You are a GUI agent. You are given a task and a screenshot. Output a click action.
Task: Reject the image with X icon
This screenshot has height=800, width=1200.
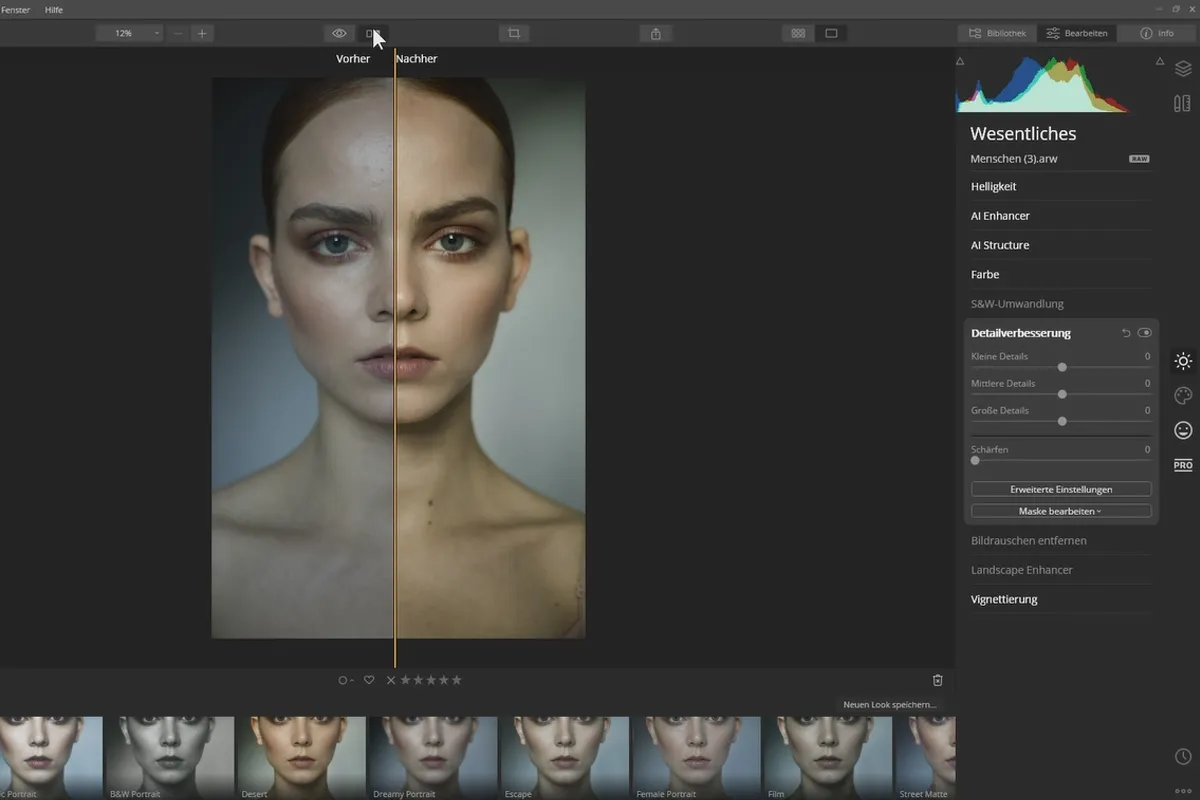(x=391, y=680)
